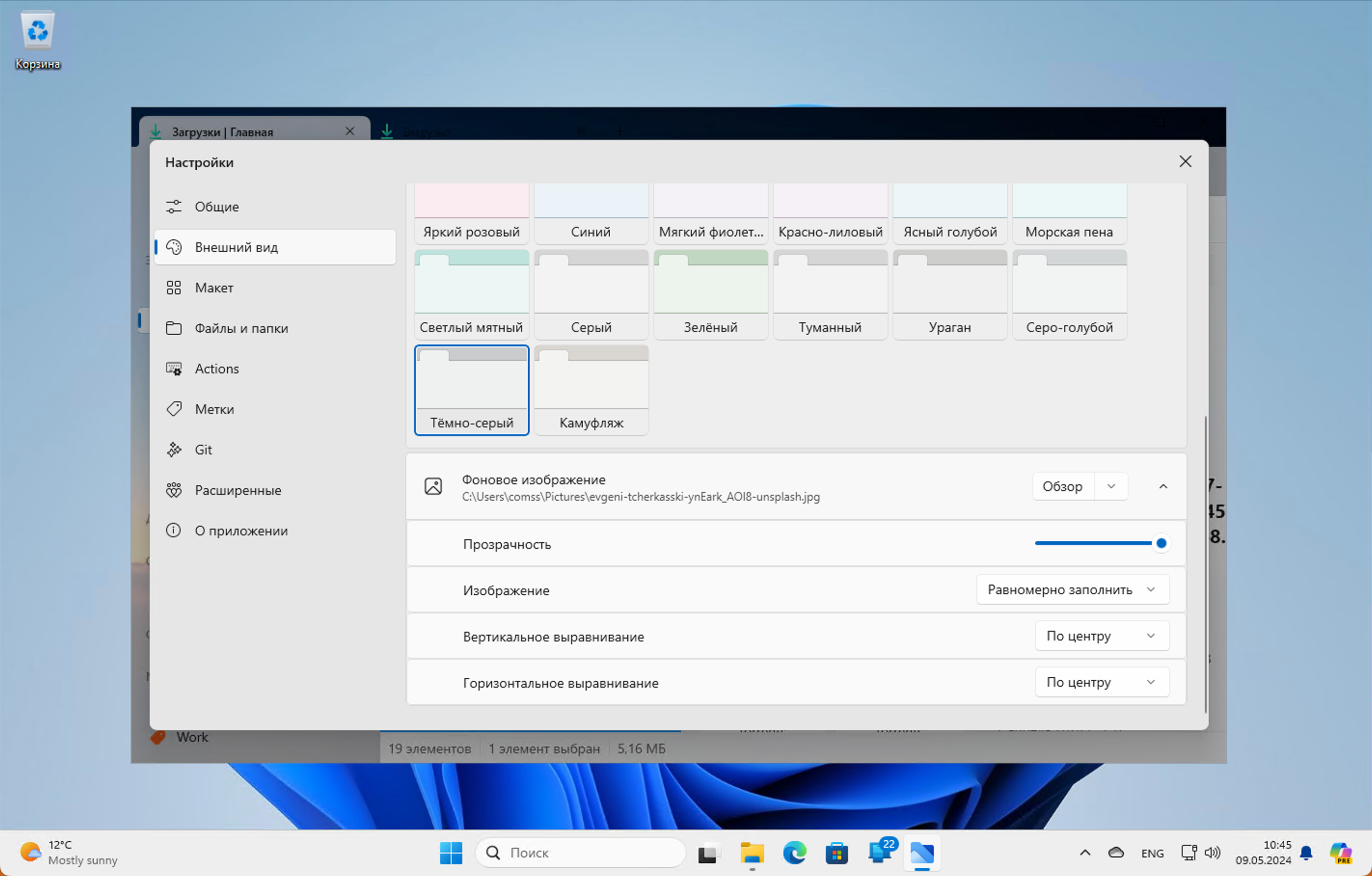Screen dimensions: 1372x876
Task: Select the Макет sidebar section
Action: pyautogui.click(x=214, y=287)
